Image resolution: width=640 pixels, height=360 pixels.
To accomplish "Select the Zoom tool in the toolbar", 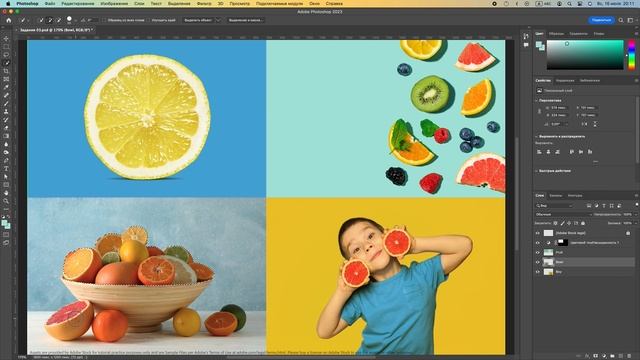I will pos(6,201).
